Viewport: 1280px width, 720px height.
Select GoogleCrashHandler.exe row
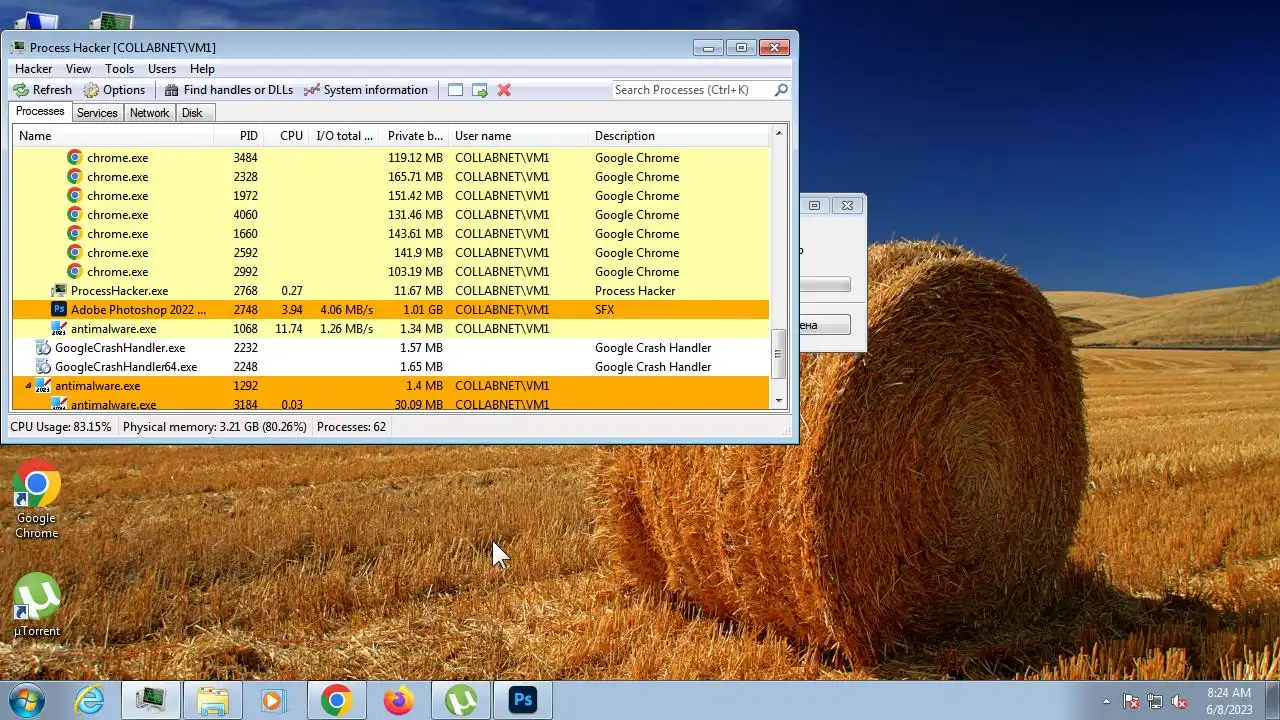[x=391, y=348]
